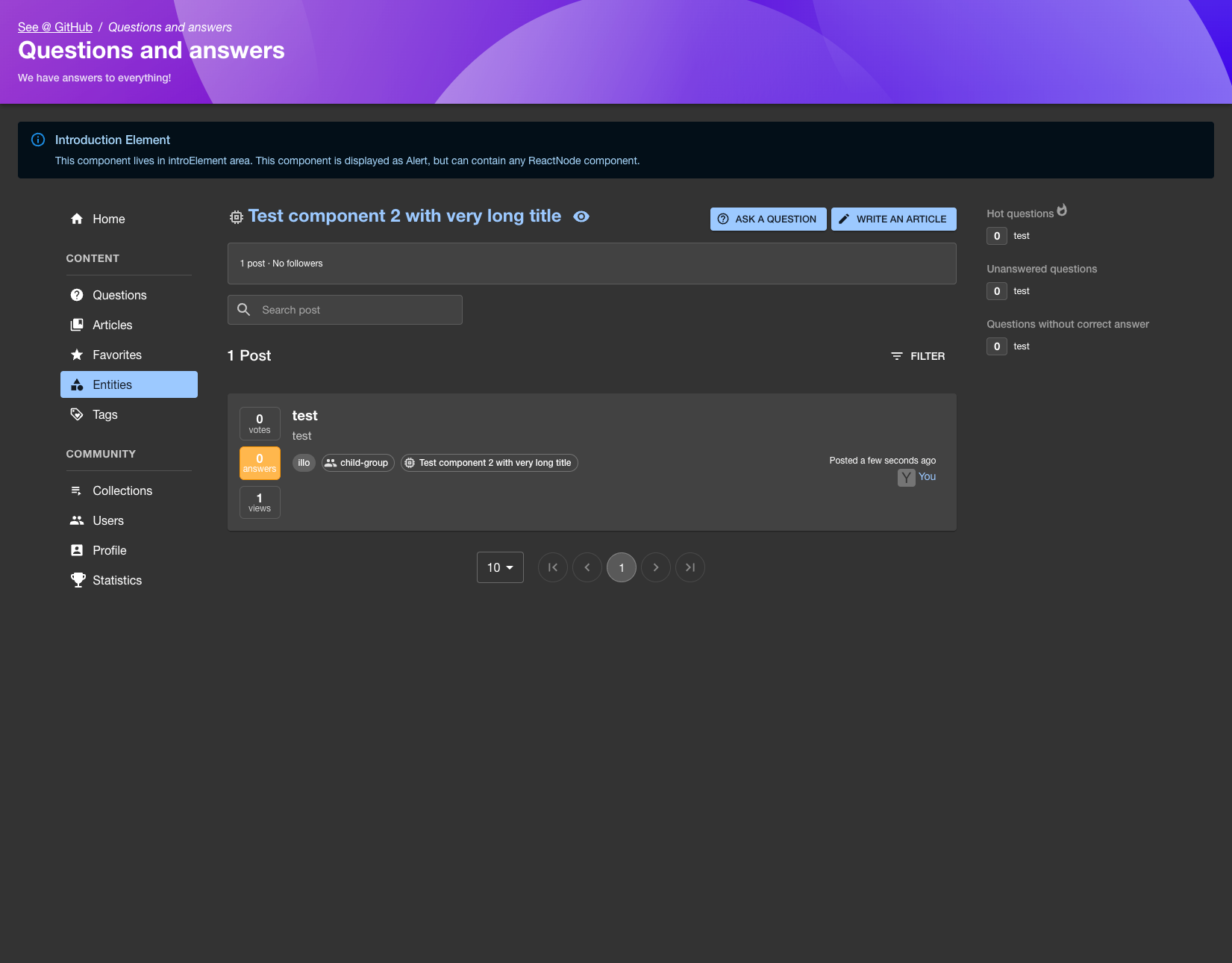
Task: Open the rows-per-page dropdown showing 10
Action: 500,567
